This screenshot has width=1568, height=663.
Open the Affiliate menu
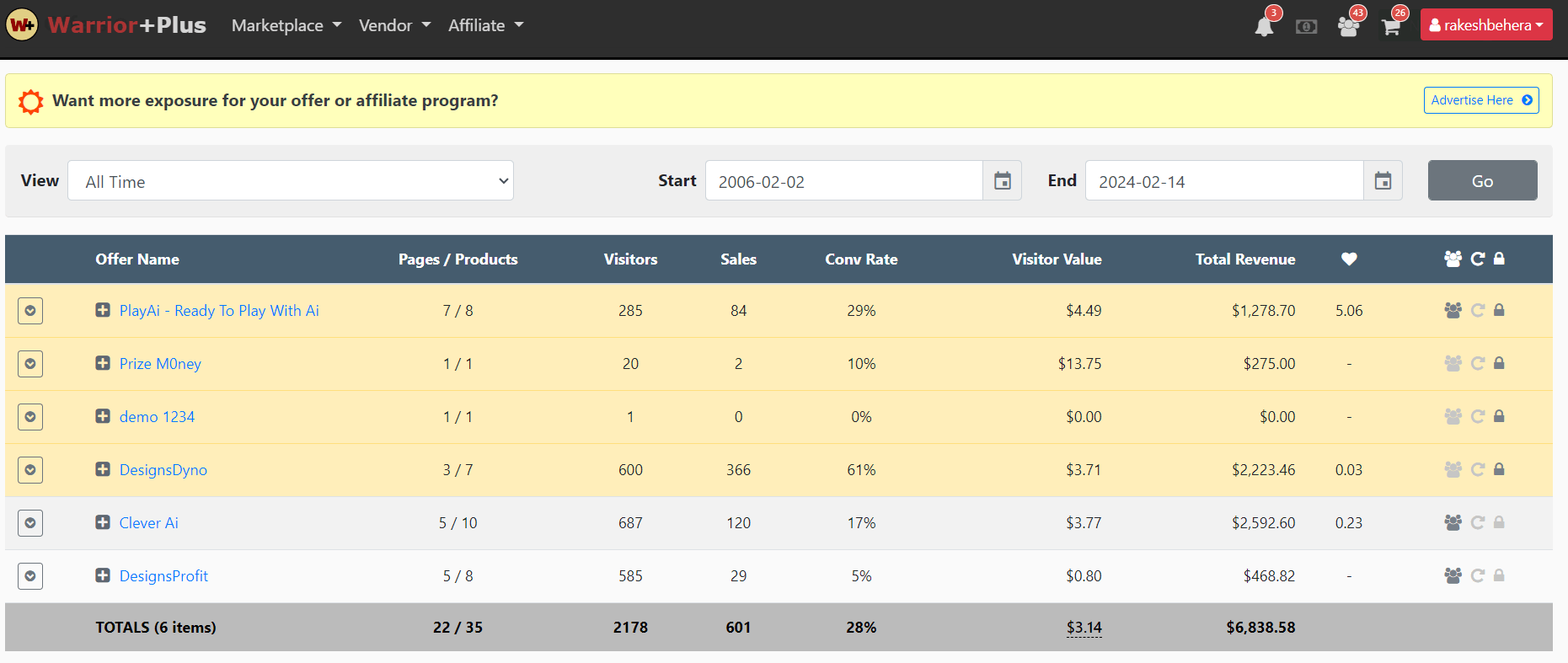[x=486, y=25]
